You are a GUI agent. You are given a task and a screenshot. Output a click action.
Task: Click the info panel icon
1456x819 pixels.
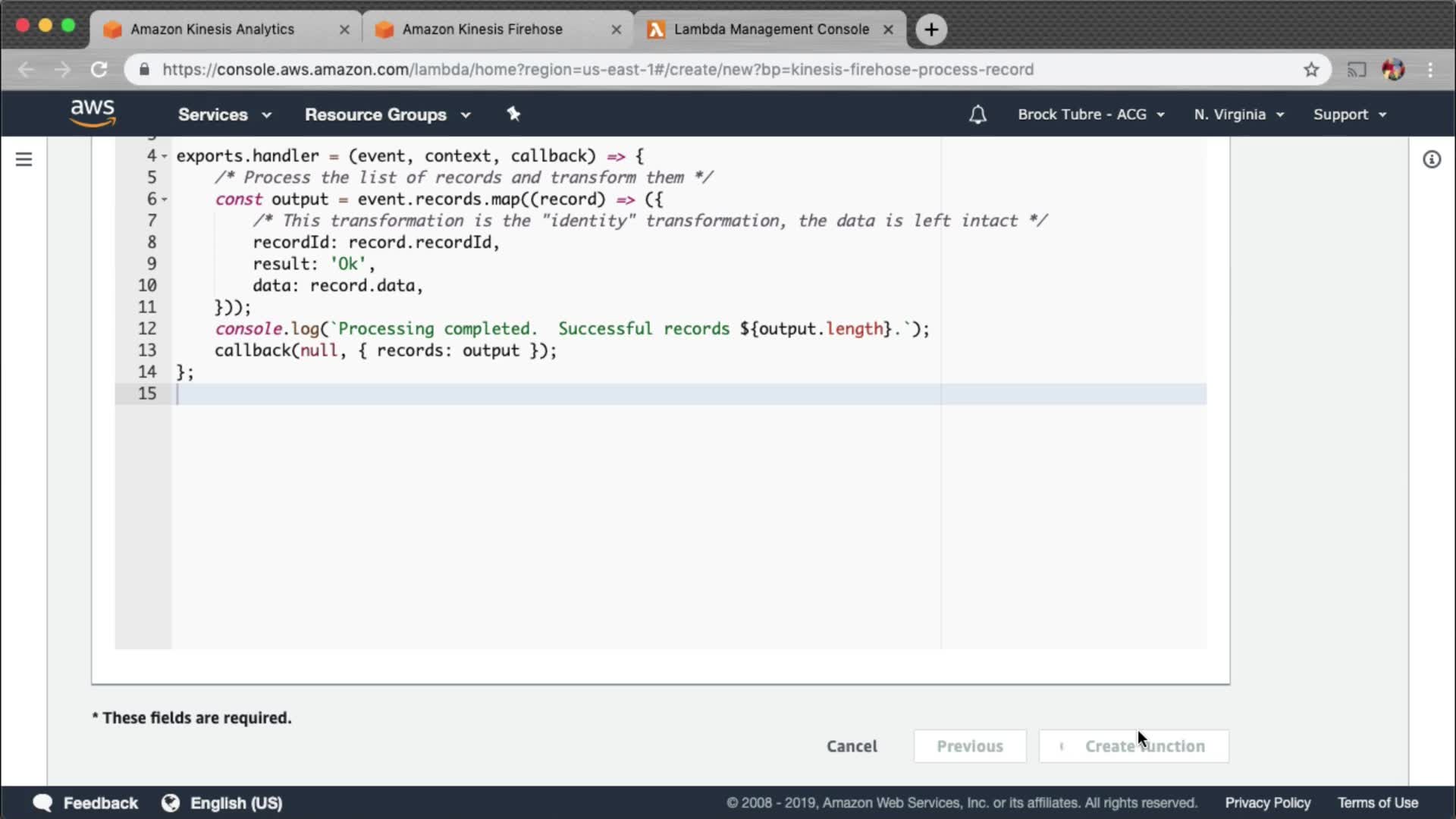pos(1431,159)
